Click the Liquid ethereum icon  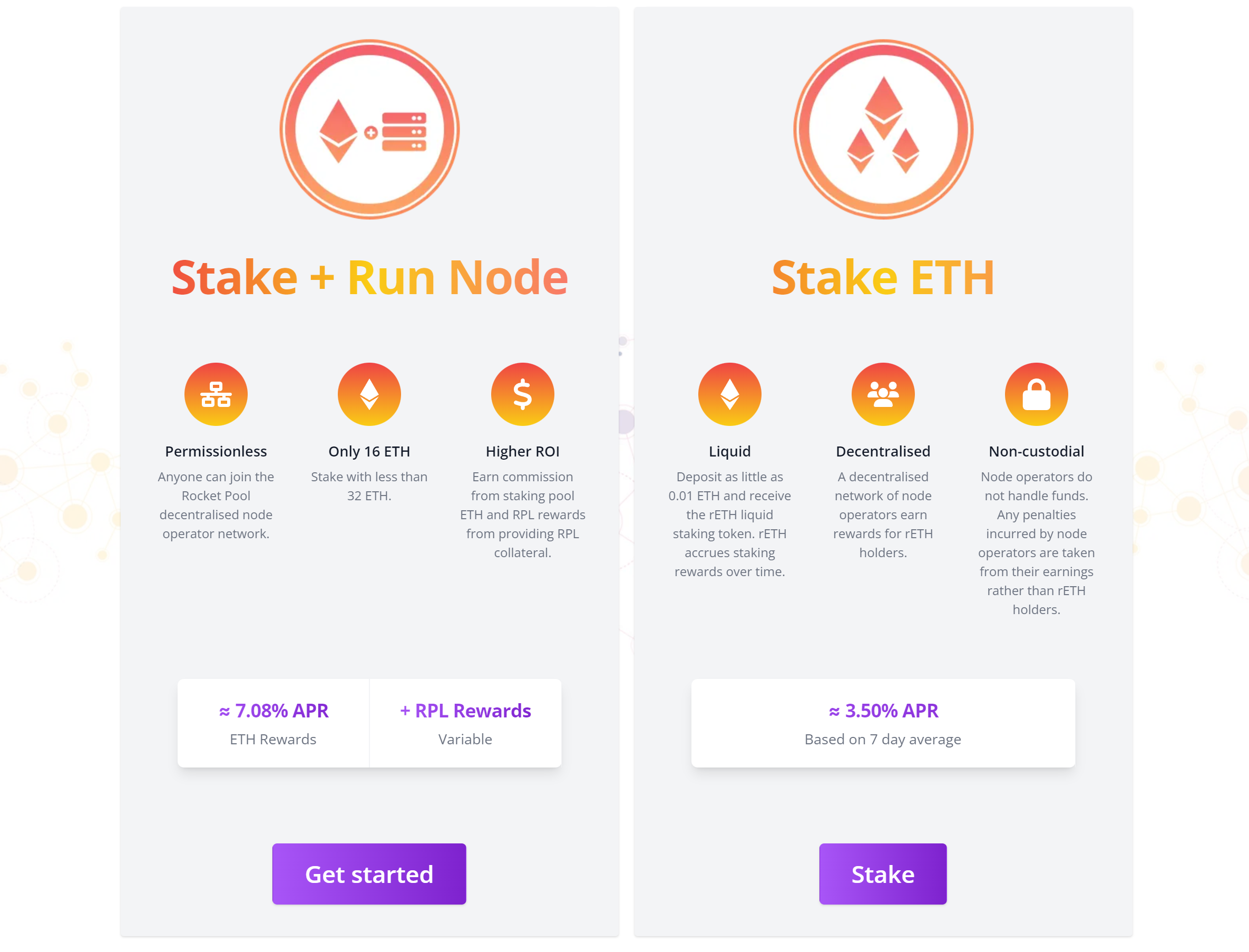pos(729,394)
